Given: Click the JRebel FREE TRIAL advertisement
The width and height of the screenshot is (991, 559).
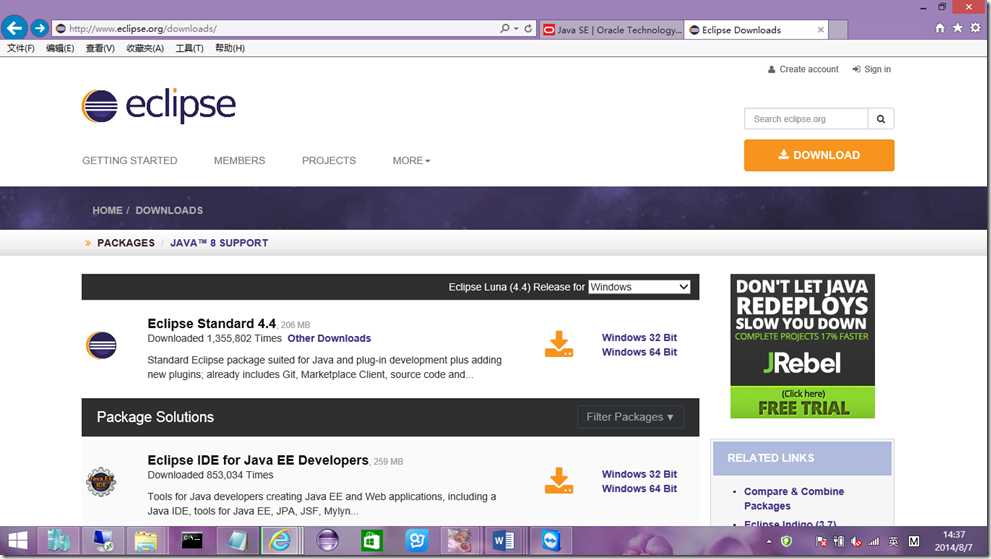Looking at the screenshot, I should coord(803,346).
